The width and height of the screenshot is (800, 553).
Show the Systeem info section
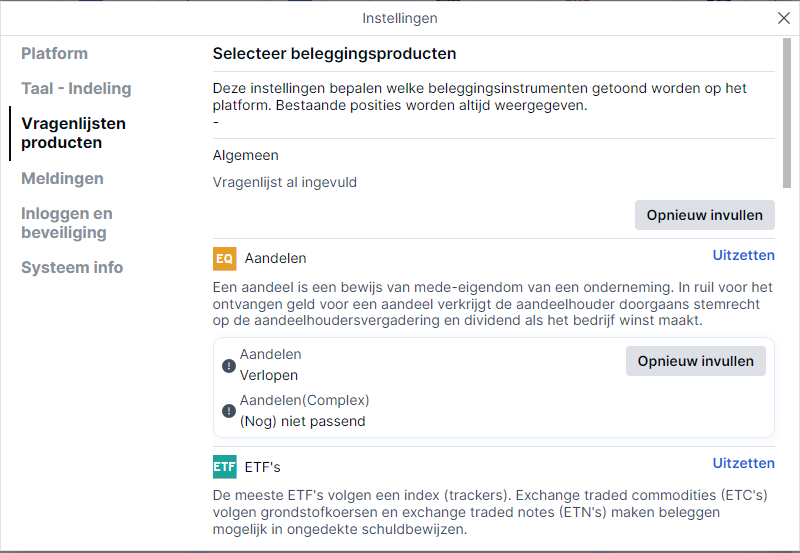point(72,267)
